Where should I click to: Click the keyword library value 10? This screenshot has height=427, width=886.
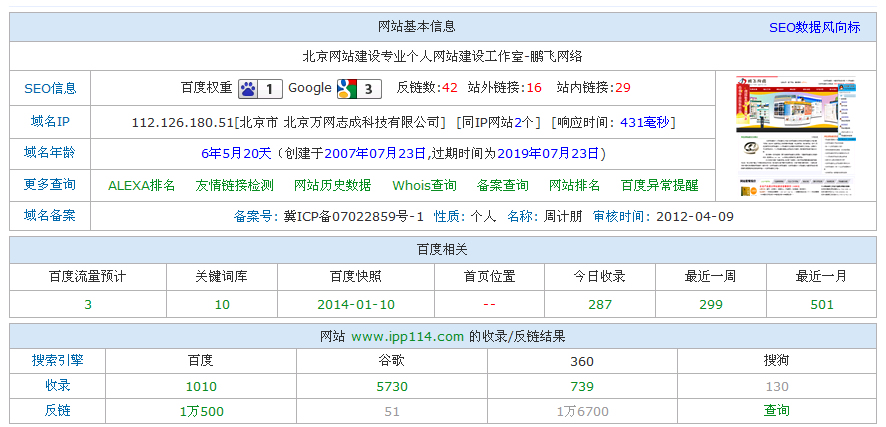pos(222,305)
